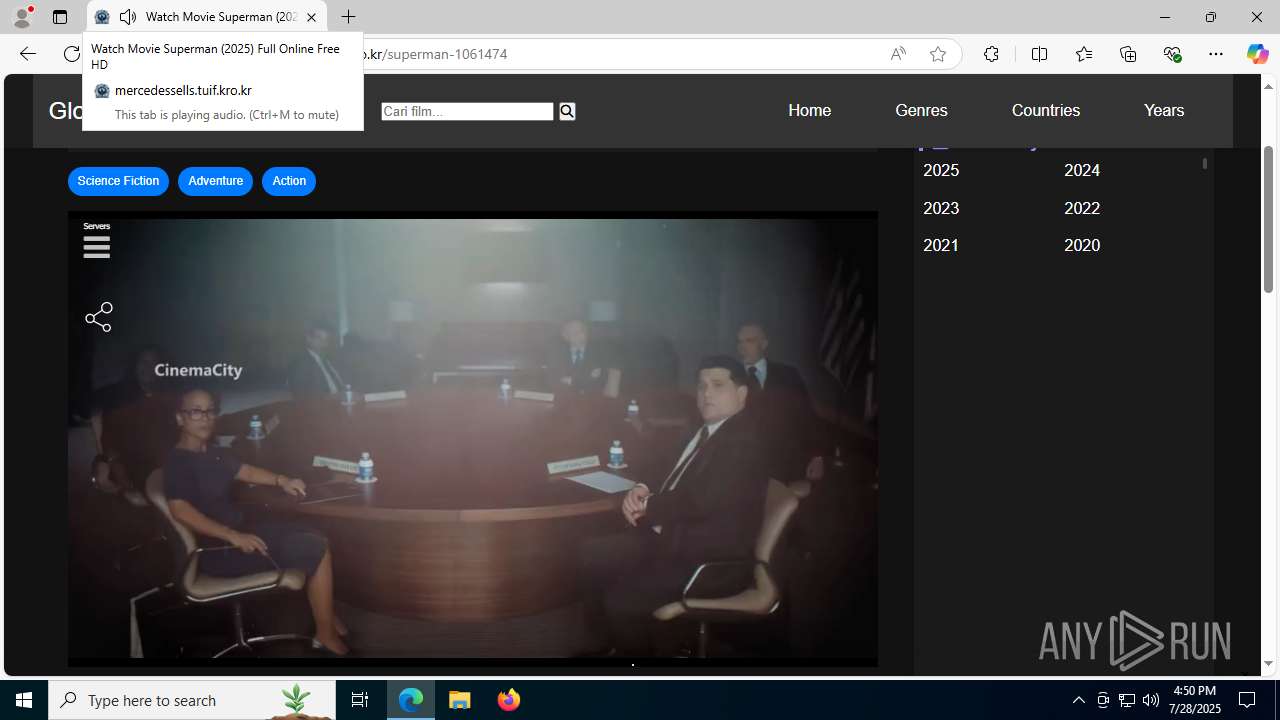Open the Copilot sidebar
Screen dimensions: 1280x720
point(1257,54)
